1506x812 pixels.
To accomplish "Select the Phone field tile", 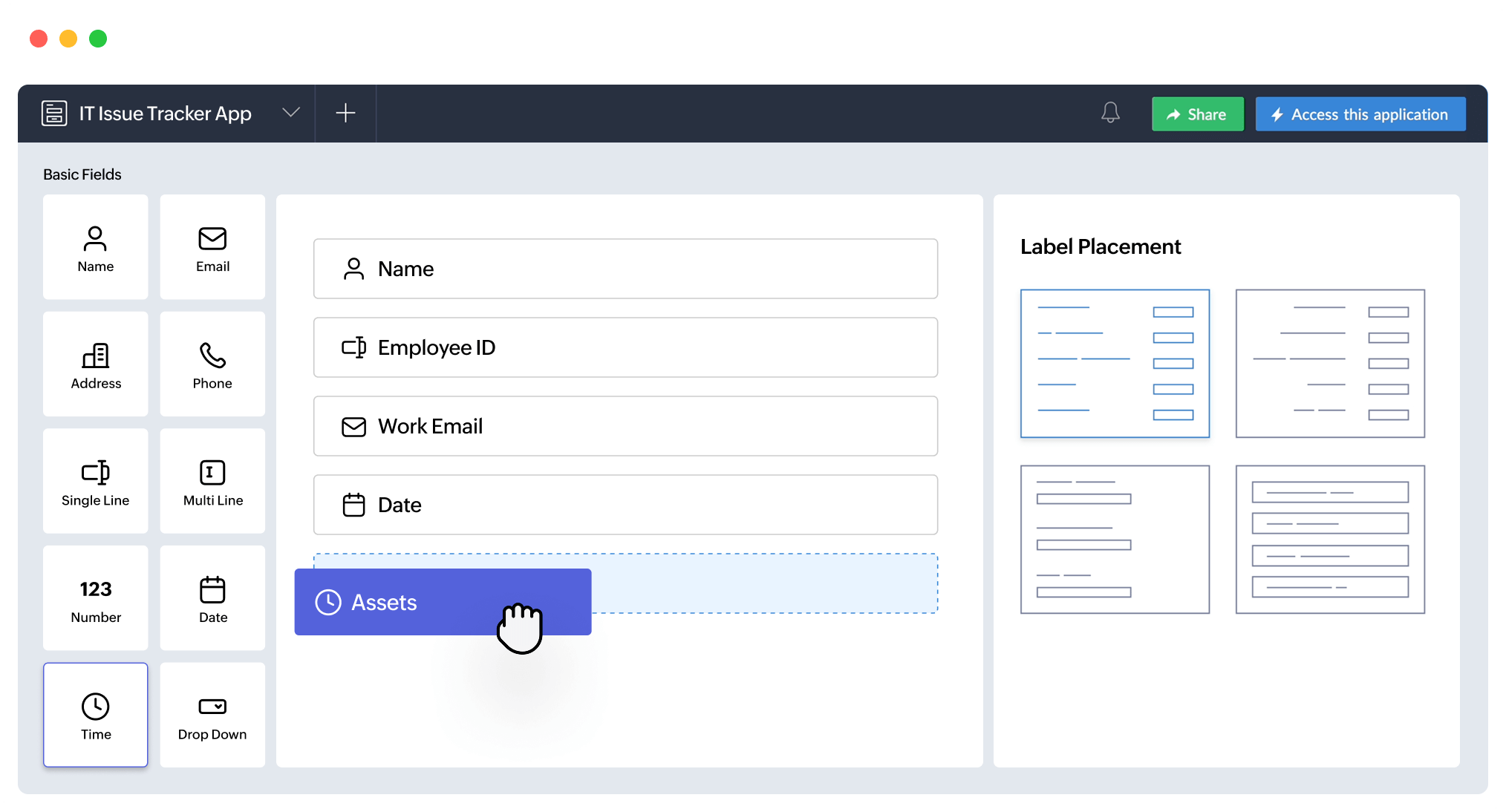I will click(x=212, y=364).
